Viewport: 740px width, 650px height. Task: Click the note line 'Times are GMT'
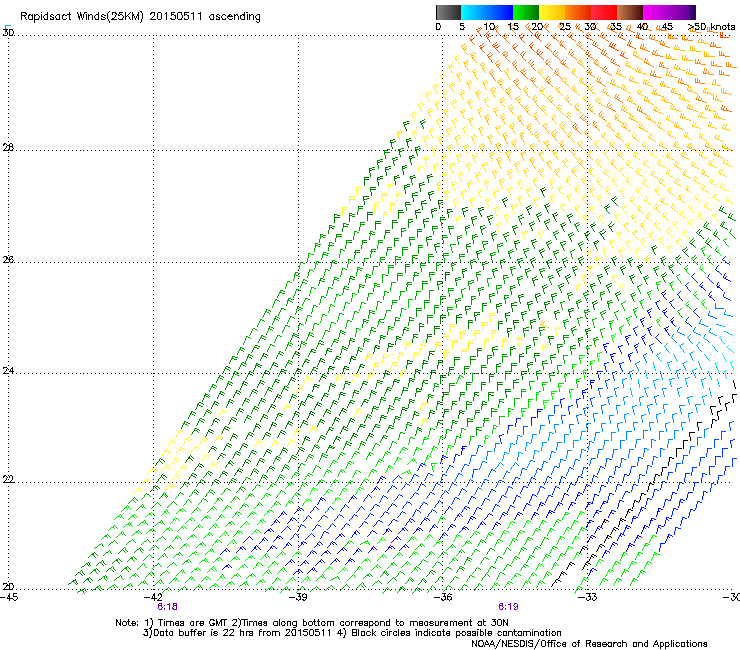click(193, 623)
